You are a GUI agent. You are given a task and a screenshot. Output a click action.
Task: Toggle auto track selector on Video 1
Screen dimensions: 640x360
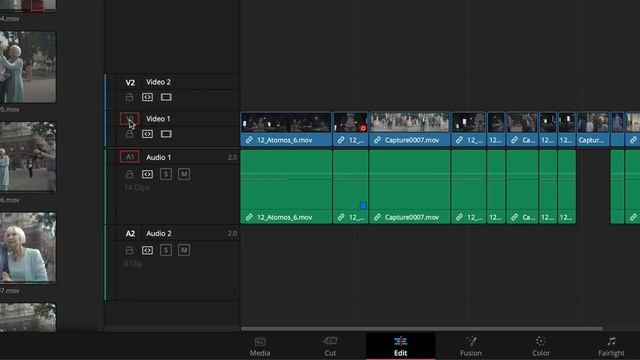click(x=147, y=134)
